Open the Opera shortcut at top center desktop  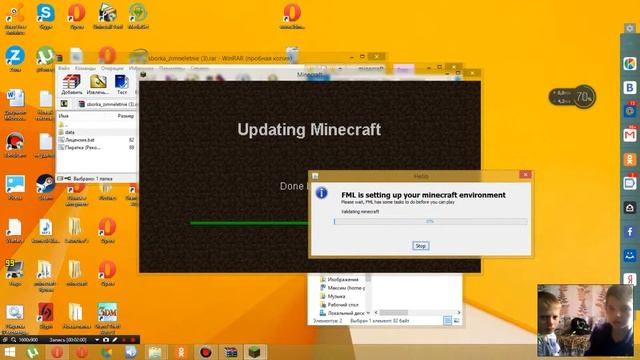(x=292, y=16)
